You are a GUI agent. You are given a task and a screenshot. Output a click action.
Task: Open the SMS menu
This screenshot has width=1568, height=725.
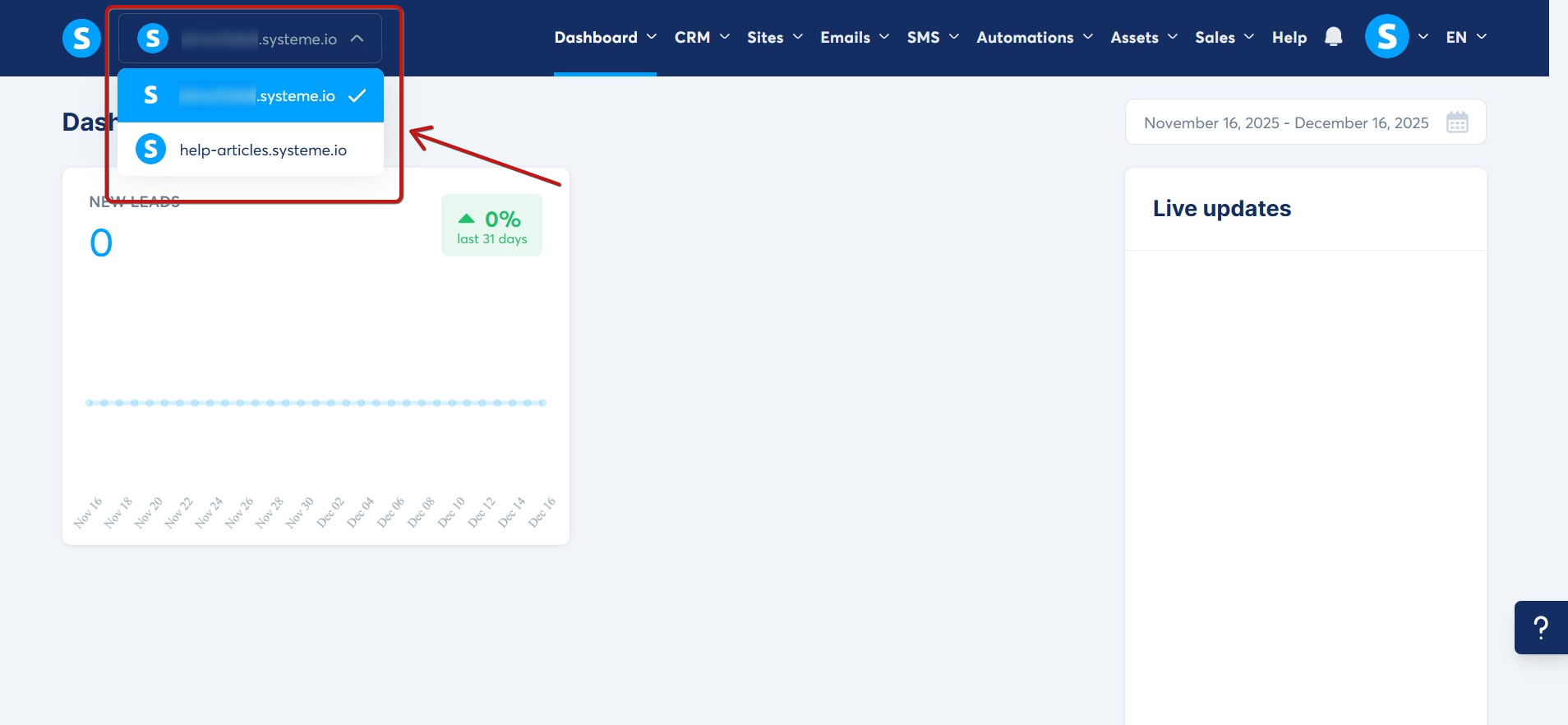pos(933,37)
